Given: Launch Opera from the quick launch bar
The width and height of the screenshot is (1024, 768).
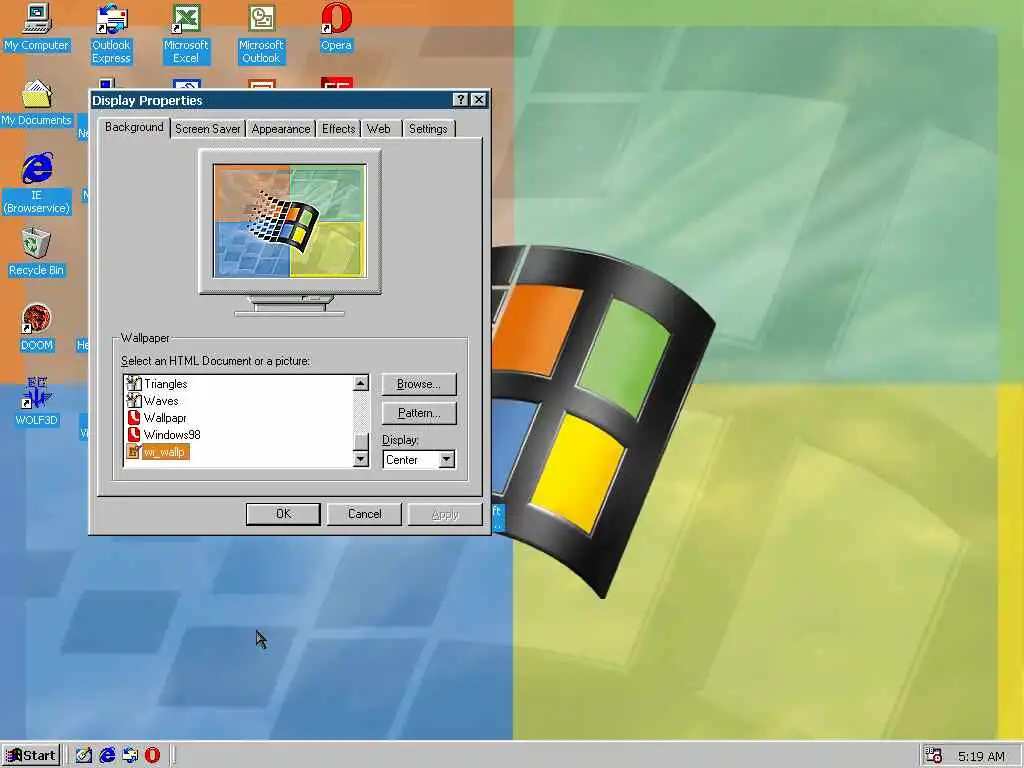Looking at the screenshot, I should point(152,755).
